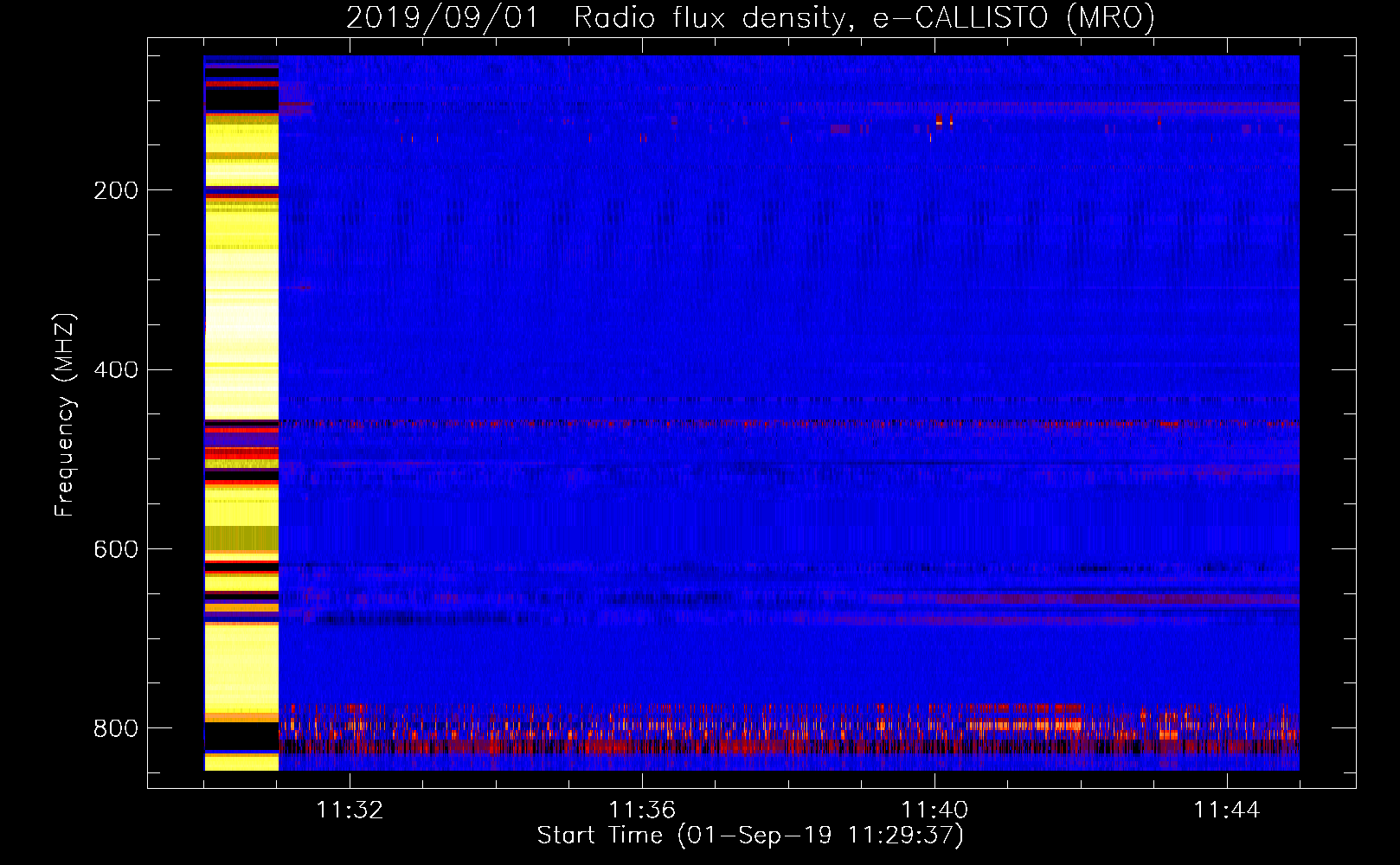Click the 11:32 time tick label
The width and height of the screenshot is (1400, 865).
click(350, 811)
